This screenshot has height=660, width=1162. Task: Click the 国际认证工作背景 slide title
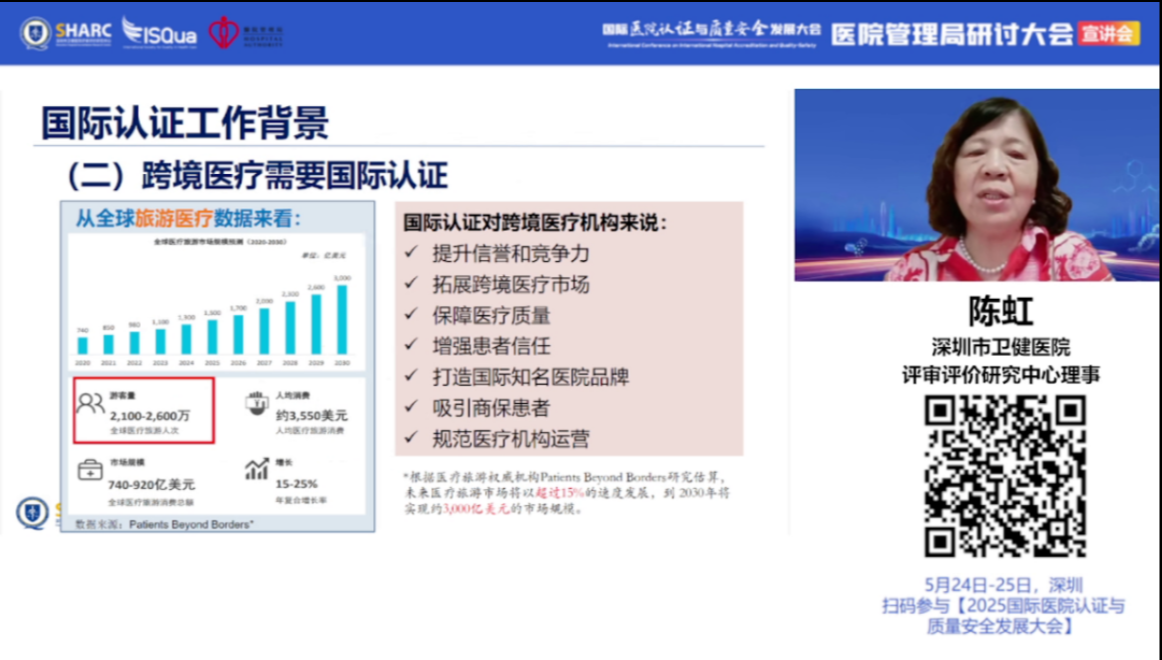185,123
